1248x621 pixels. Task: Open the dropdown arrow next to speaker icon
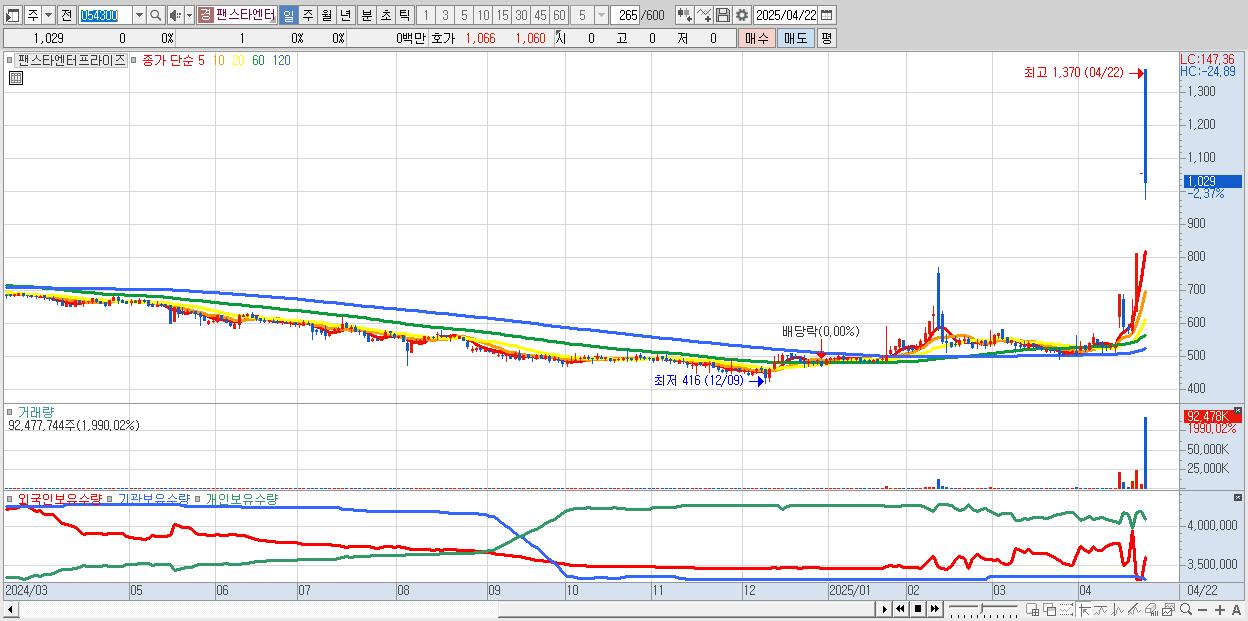[189, 15]
